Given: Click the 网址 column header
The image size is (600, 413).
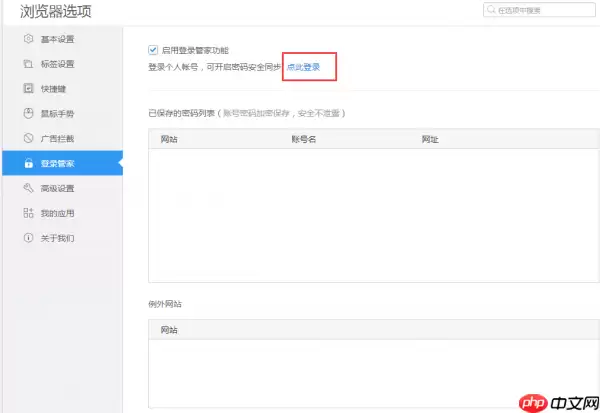Looking at the screenshot, I should pyautogui.click(x=430, y=139).
